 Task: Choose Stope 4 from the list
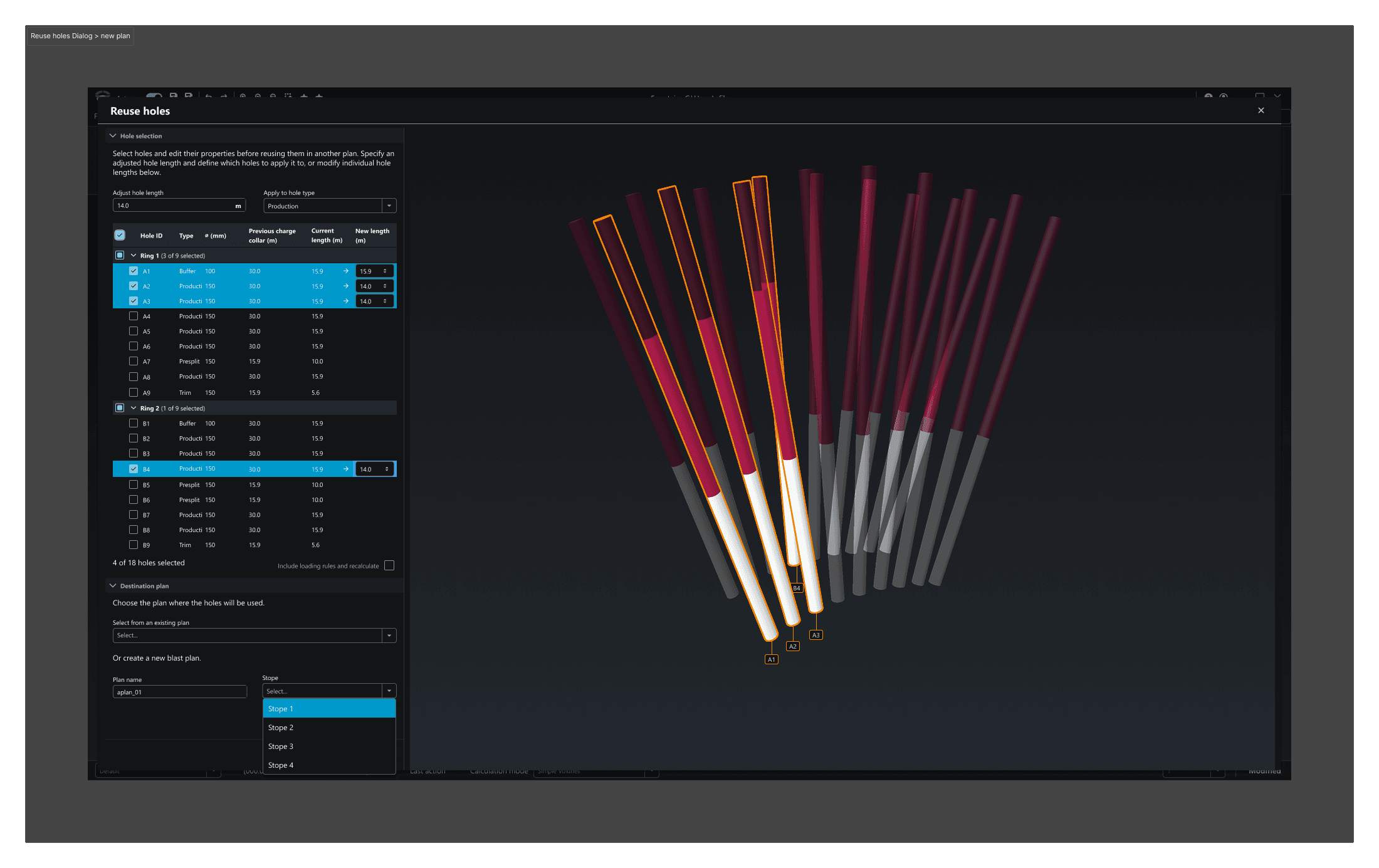tap(281, 765)
